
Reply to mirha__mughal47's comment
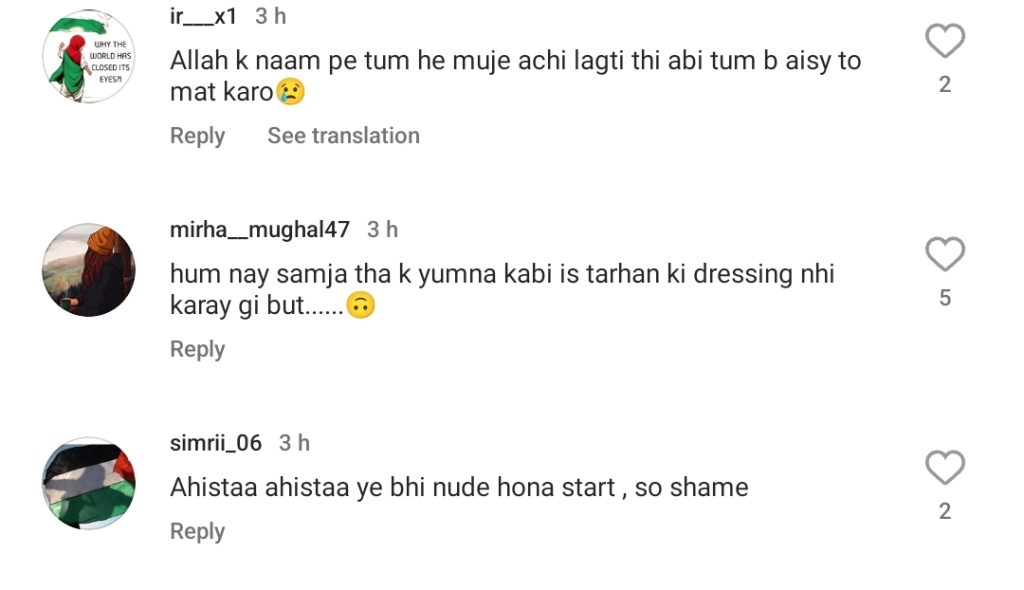(x=197, y=349)
